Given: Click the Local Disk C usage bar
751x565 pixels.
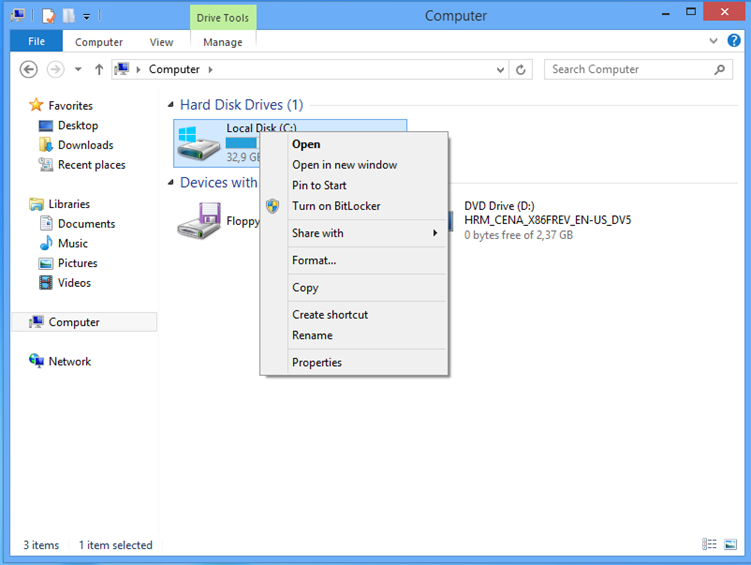Looking at the screenshot, I should tap(242, 143).
